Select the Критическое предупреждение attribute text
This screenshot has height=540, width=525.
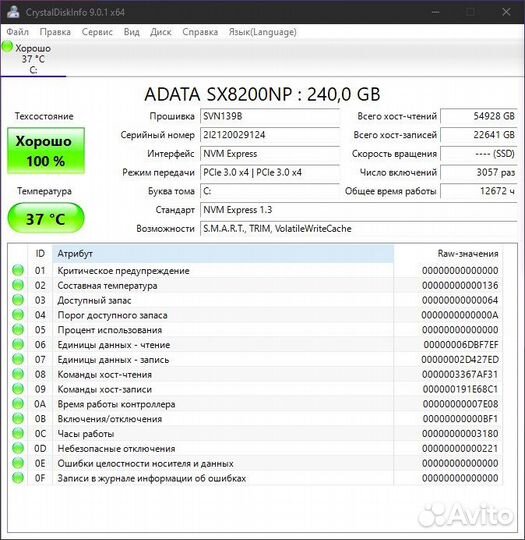(123, 271)
